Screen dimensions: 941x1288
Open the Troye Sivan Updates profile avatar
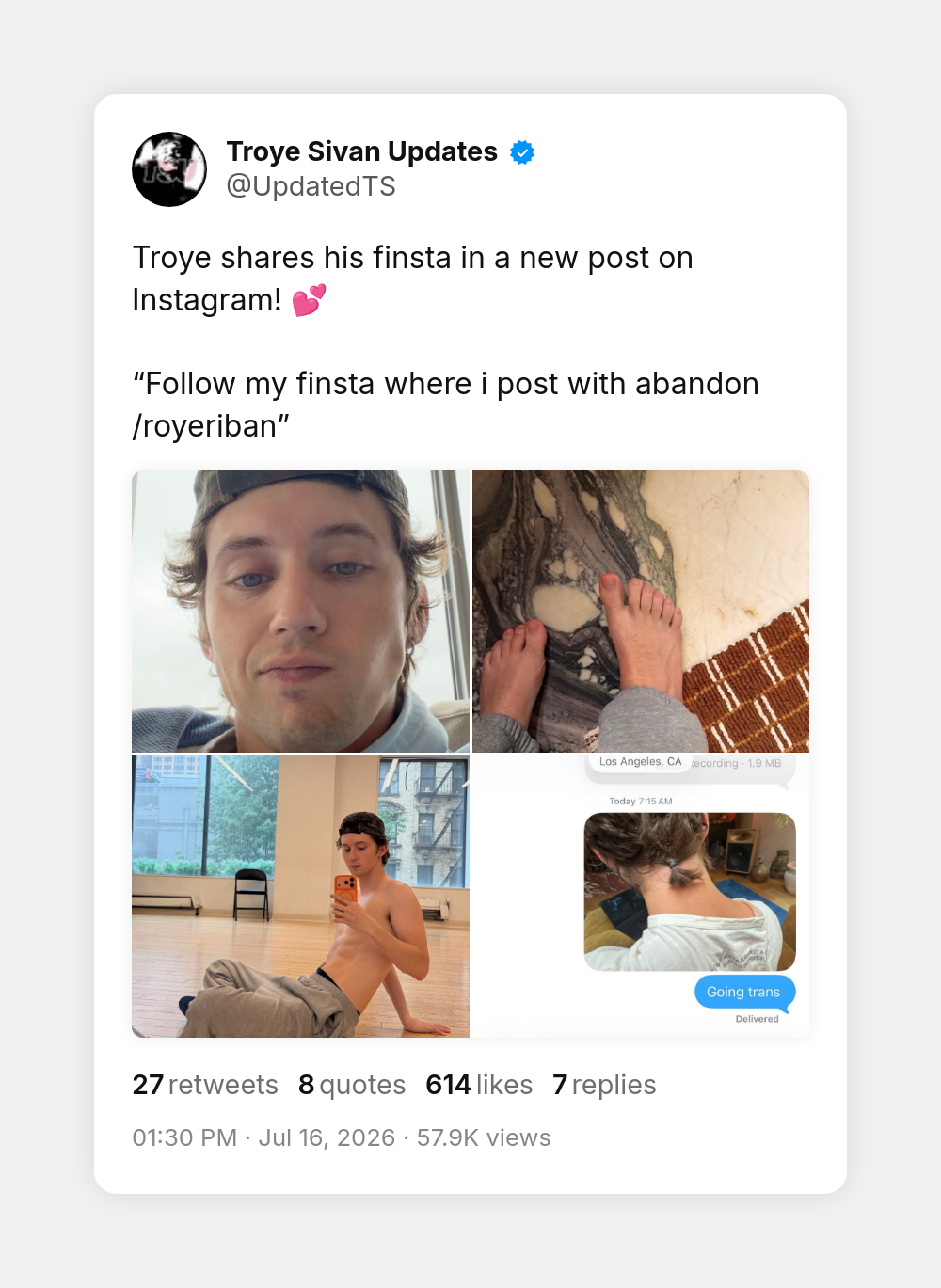point(169,169)
